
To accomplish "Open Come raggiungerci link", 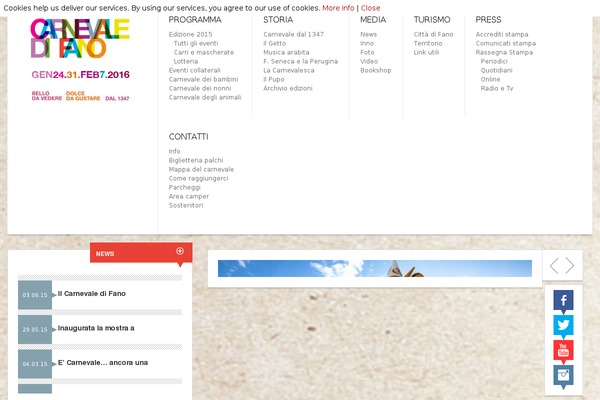I will coord(198,178).
